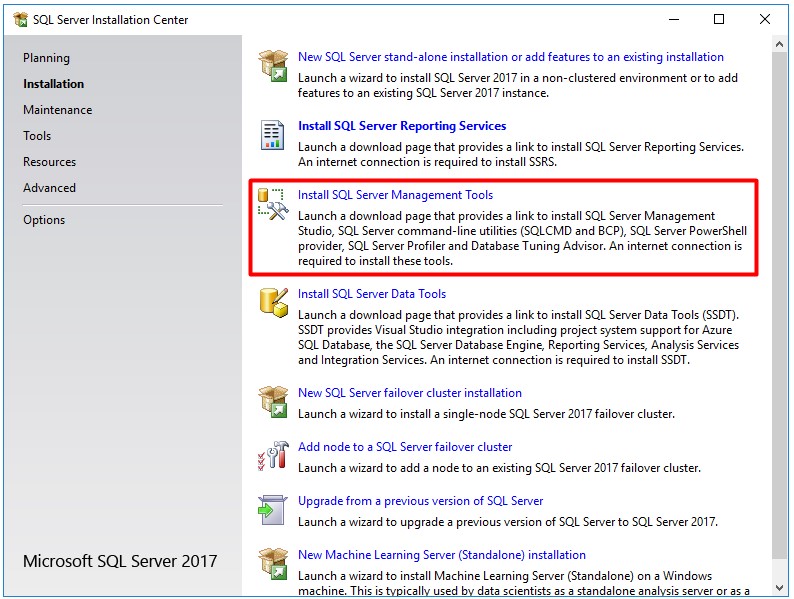Select the Maintenance section in sidebar

click(x=57, y=110)
